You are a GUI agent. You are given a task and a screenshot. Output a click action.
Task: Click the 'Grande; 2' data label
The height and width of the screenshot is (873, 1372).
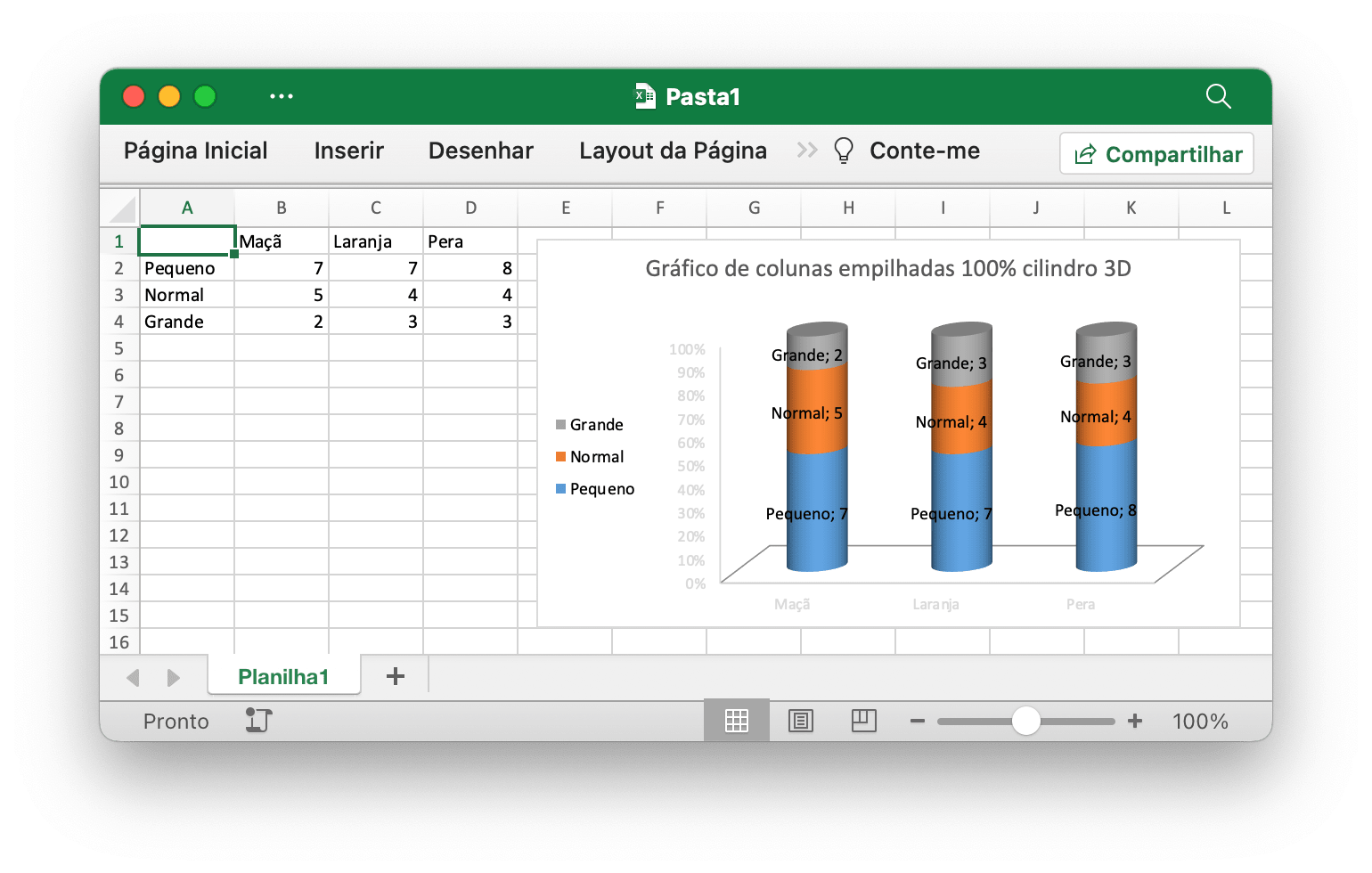click(x=807, y=355)
